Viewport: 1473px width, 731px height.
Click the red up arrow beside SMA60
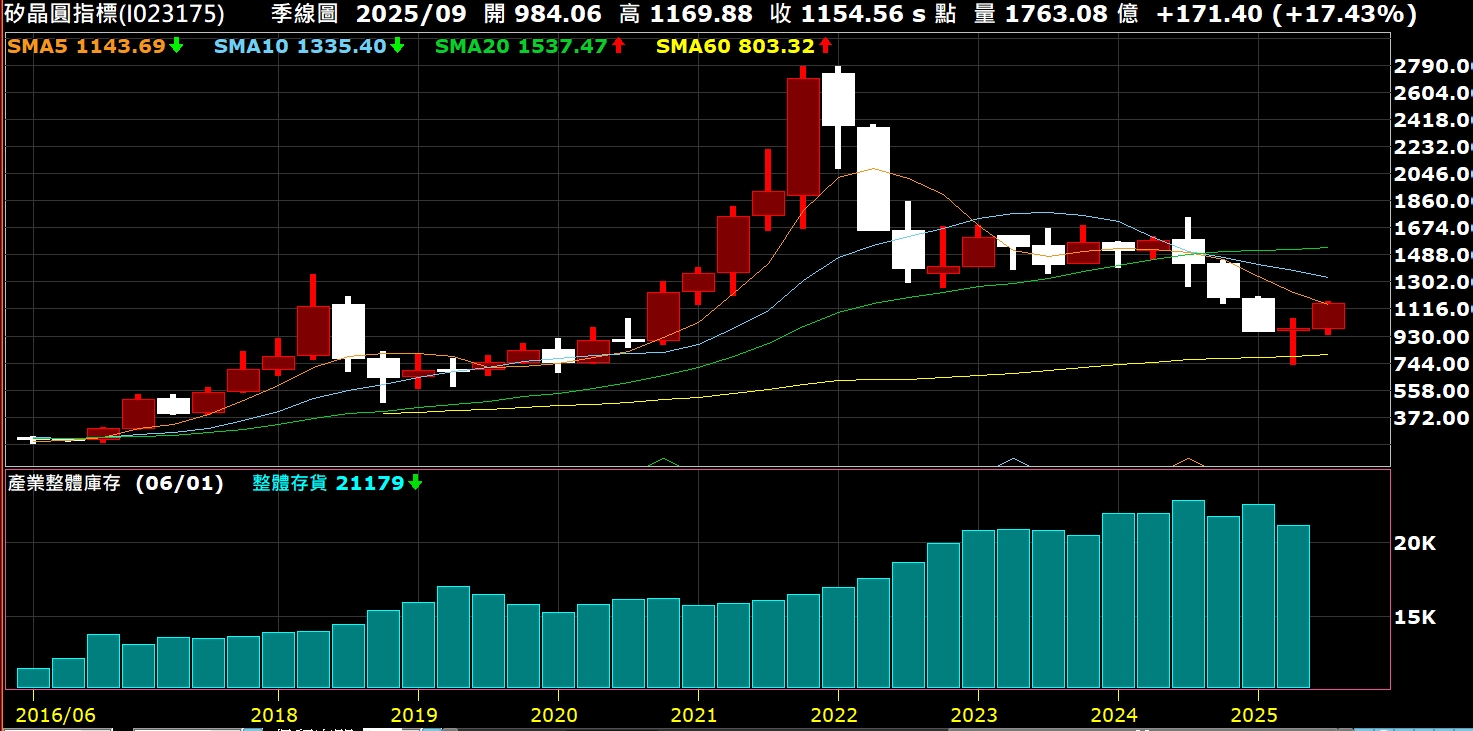click(x=825, y=46)
